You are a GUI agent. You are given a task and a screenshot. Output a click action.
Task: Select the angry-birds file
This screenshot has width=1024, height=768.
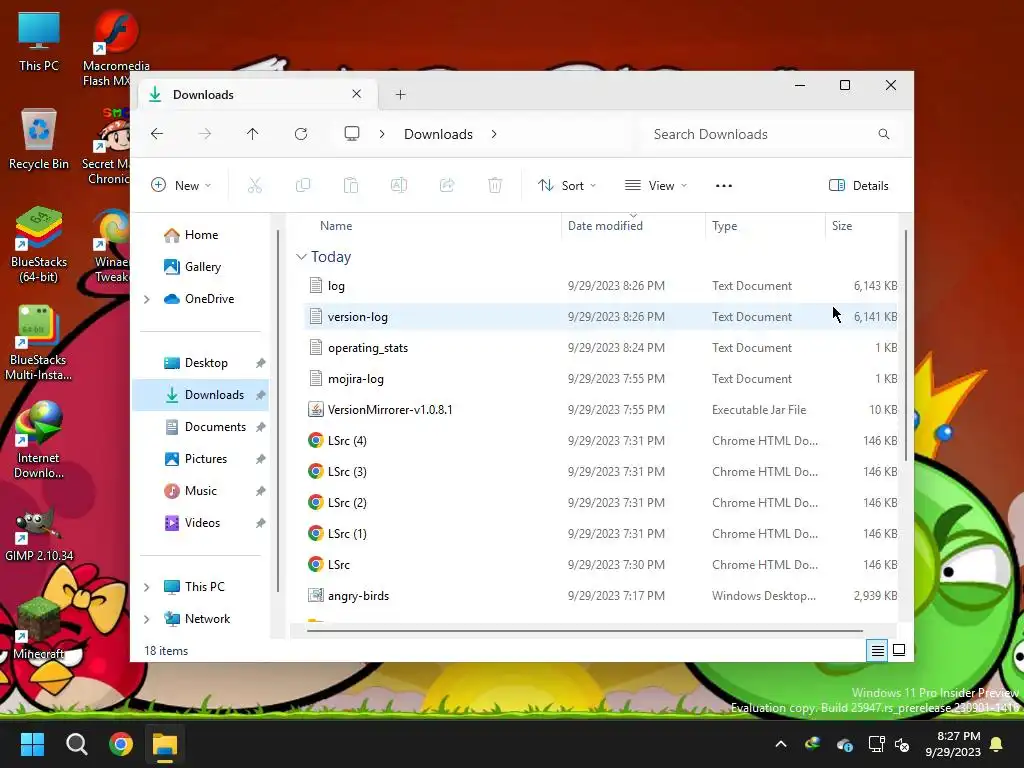tap(600, 596)
